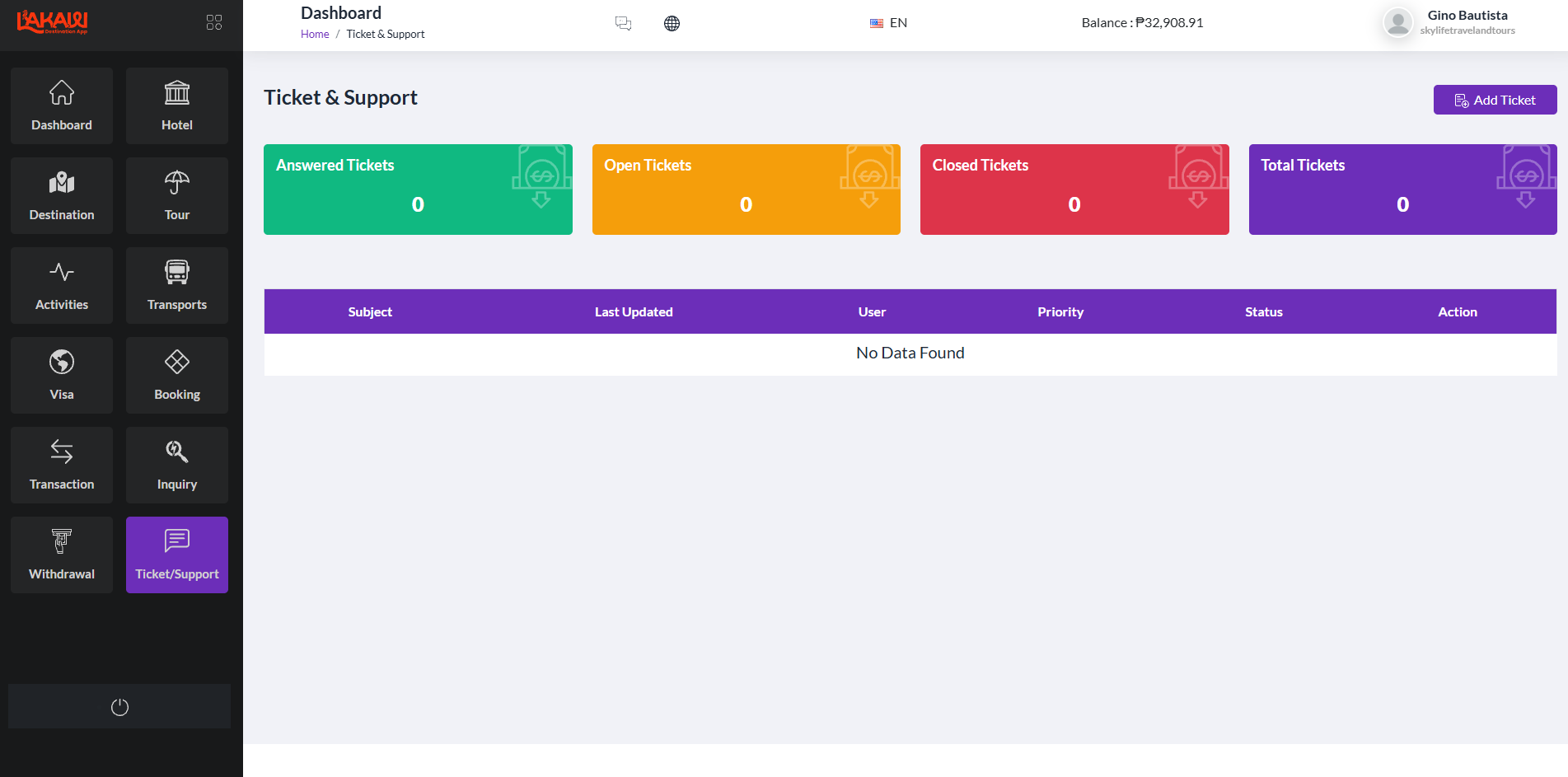
Task: Open the Booking sidebar tile
Action: (x=177, y=376)
